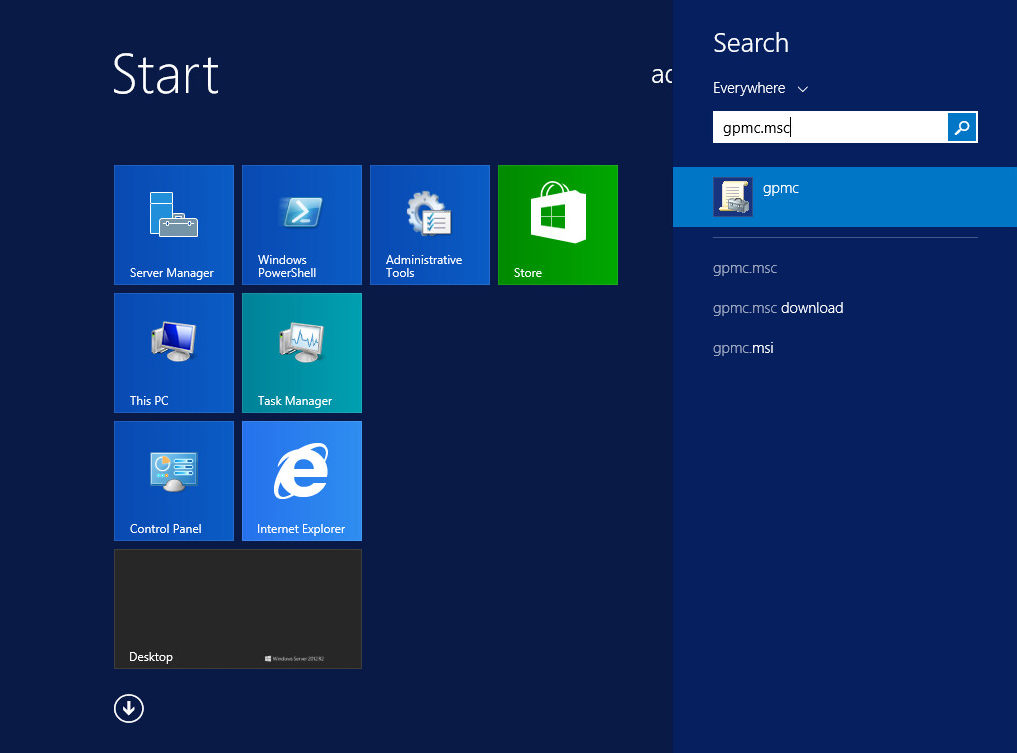Open Administrative Tools tile
The width and height of the screenshot is (1017, 753).
(430, 224)
